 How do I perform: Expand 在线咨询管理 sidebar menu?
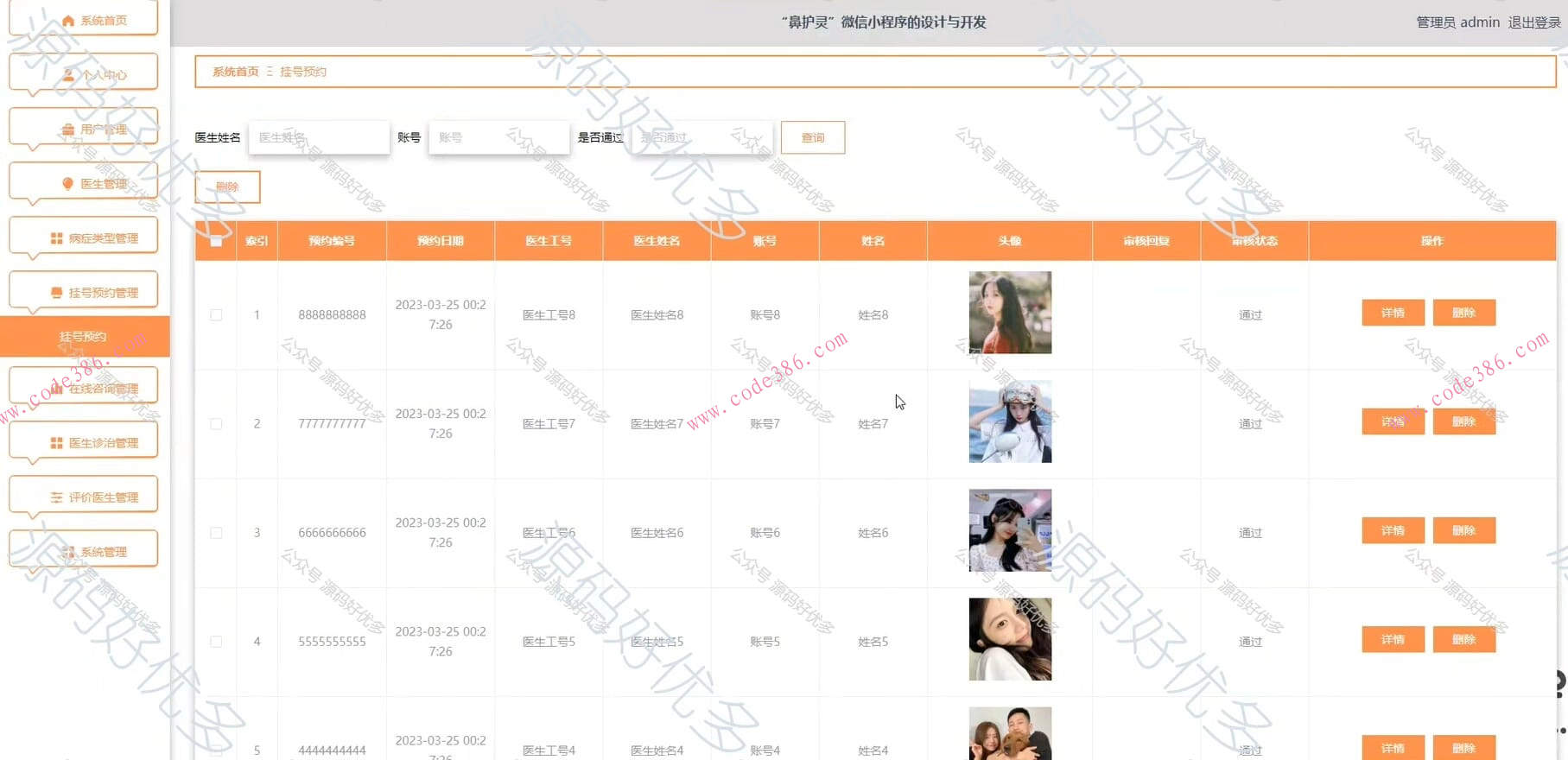84,388
